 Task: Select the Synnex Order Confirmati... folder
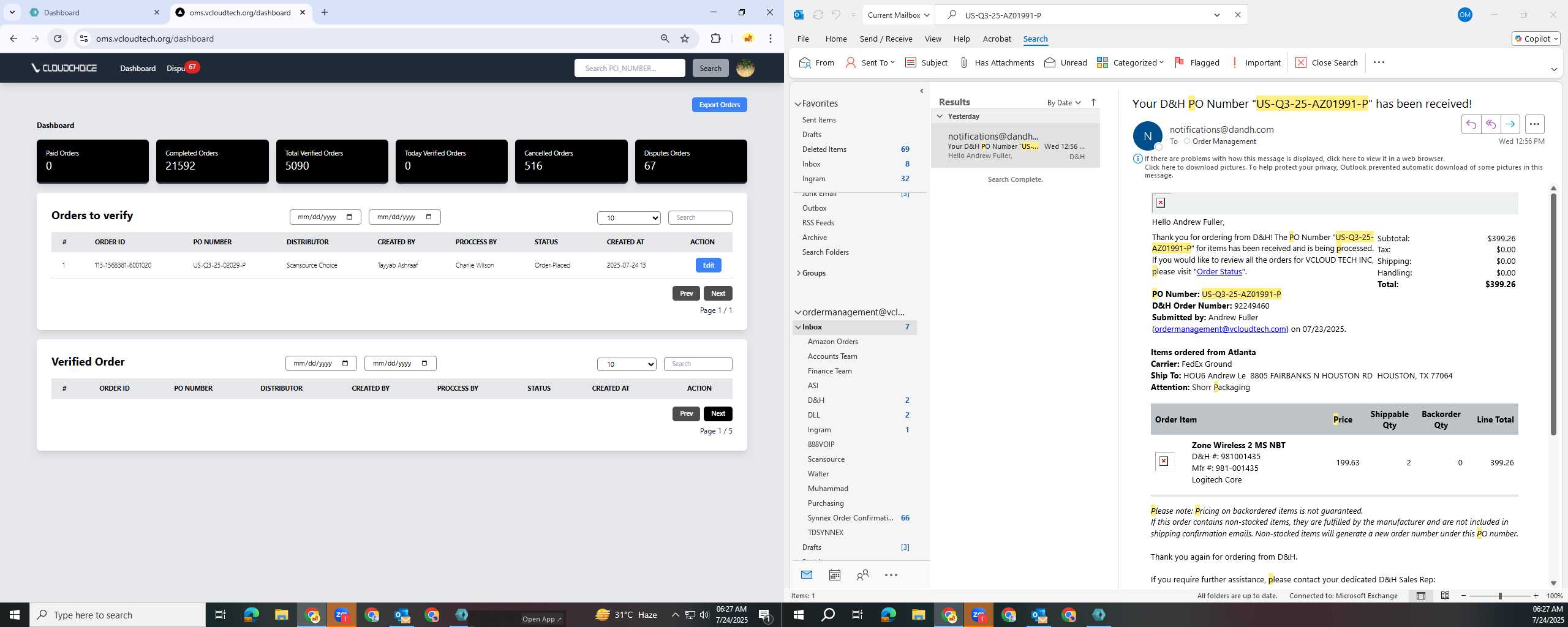(x=856, y=518)
